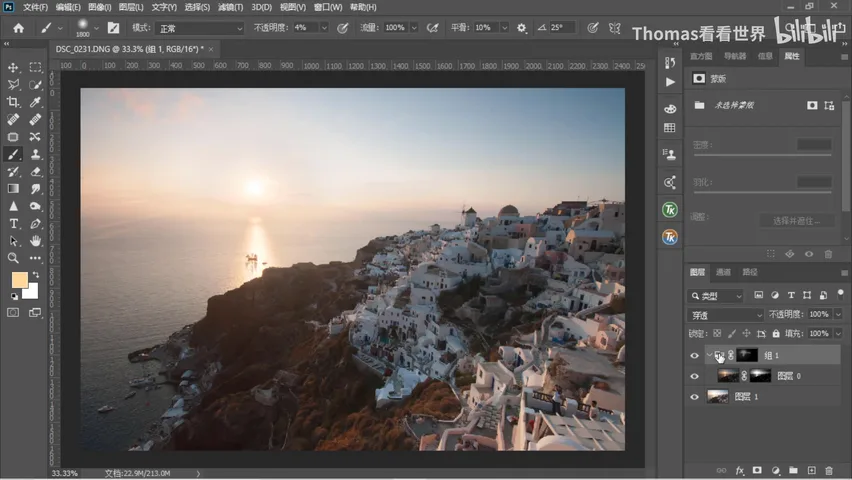Delete layer with trash icon
Screen dimensions: 852x480
(x=829, y=470)
